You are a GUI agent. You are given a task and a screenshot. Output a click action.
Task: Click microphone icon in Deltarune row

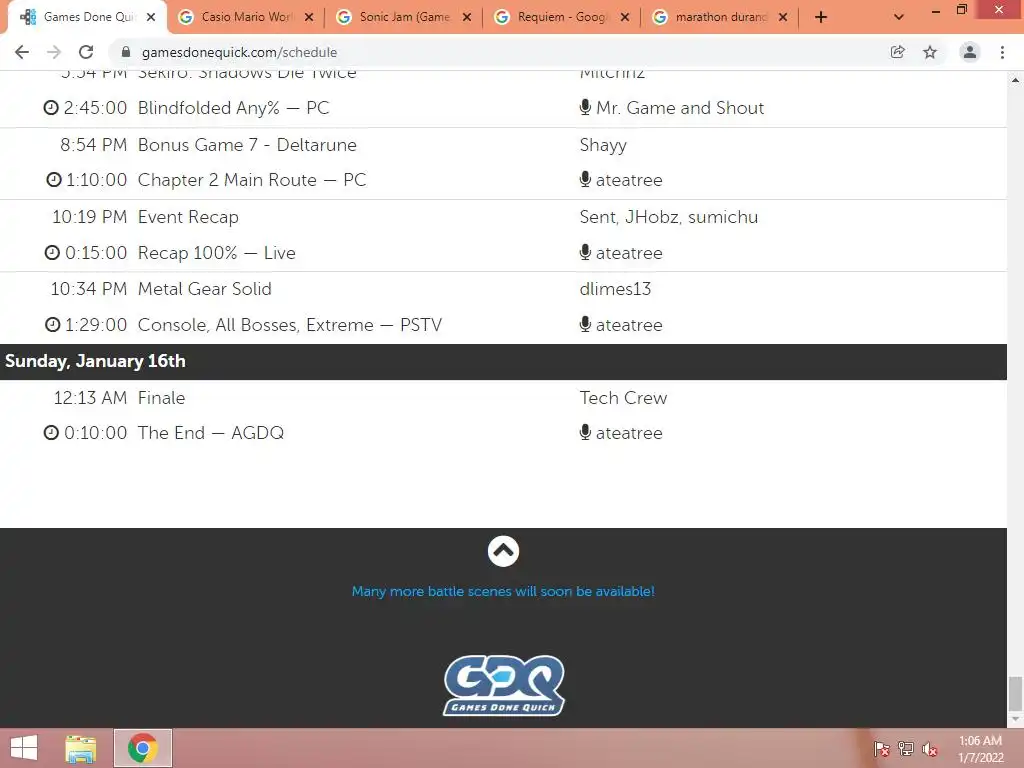tap(585, 180)
